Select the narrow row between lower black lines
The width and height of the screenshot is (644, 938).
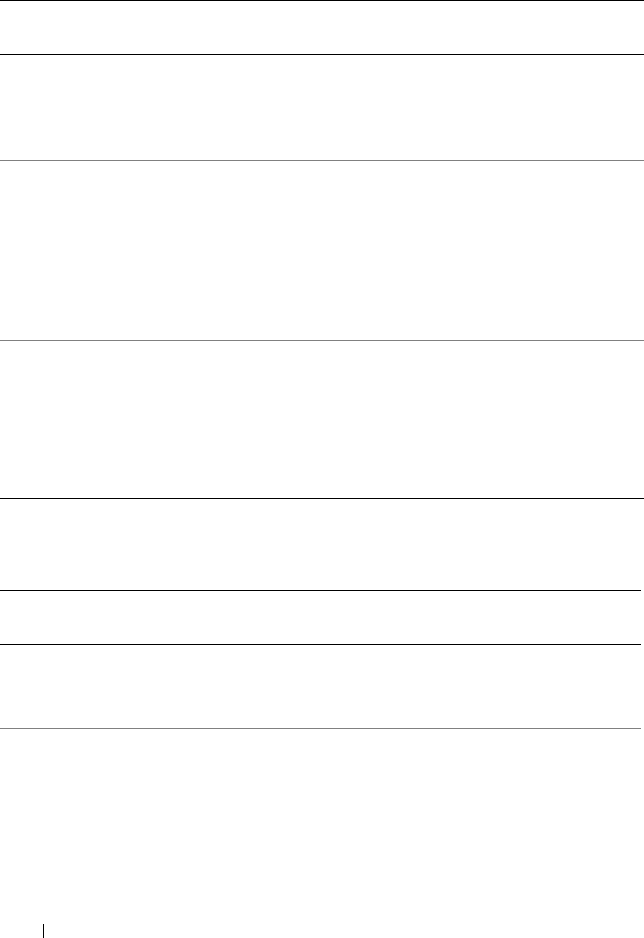321,617
